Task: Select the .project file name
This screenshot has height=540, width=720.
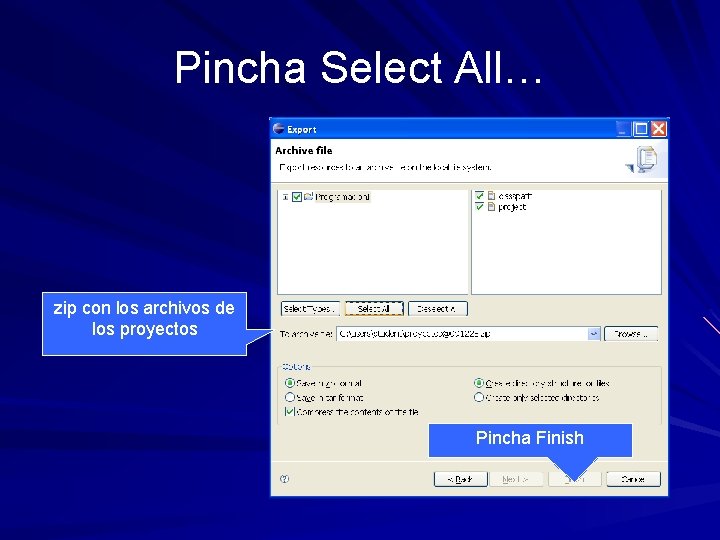Action: coord(512,207)
